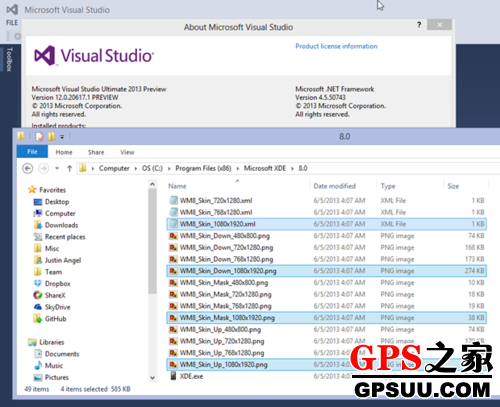
Task: Open the Toolbox side panel in Visual Studio
Action: click(x=9, y=59)
